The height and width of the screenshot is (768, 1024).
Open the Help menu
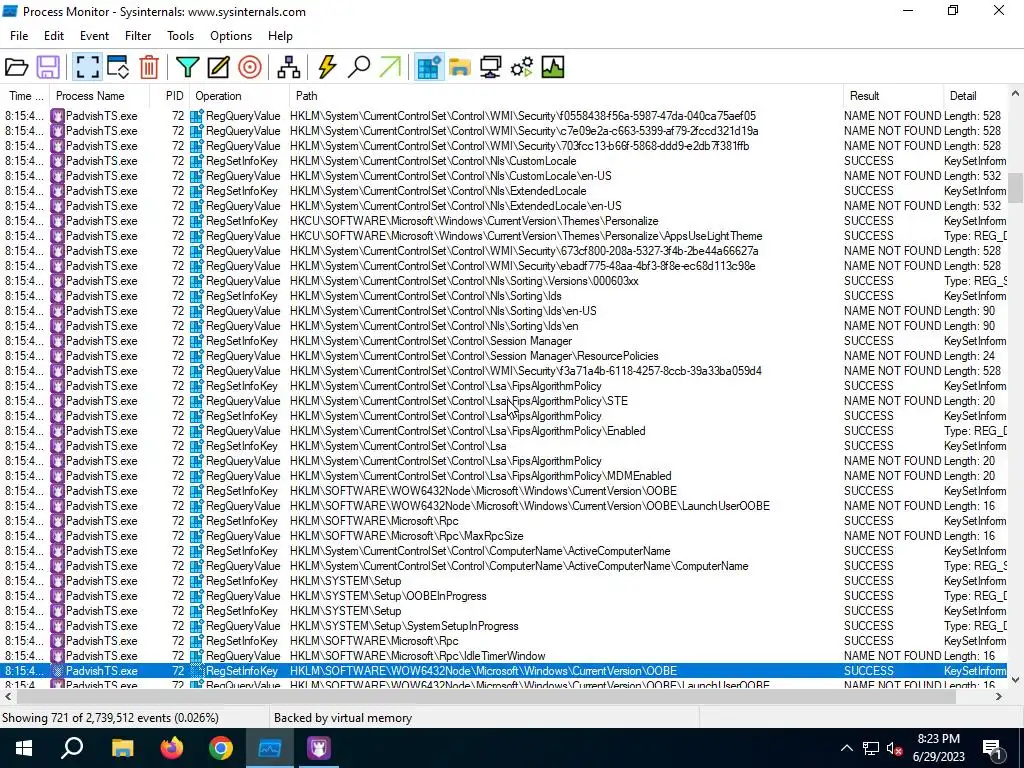(x=280, y=36)
